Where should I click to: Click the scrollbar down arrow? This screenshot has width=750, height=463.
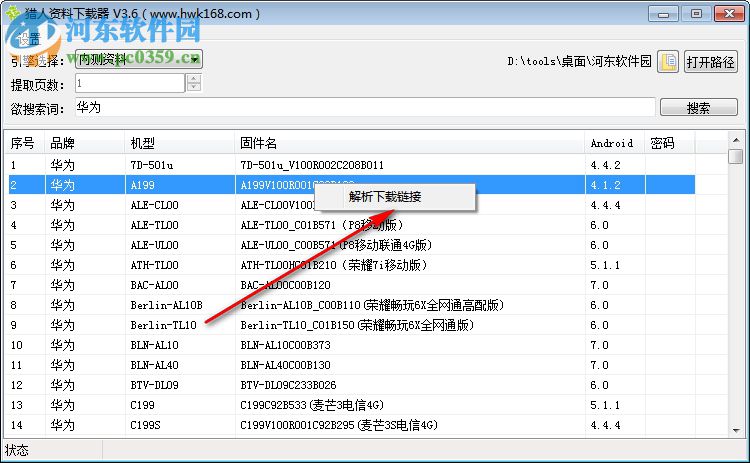point(736,430)
